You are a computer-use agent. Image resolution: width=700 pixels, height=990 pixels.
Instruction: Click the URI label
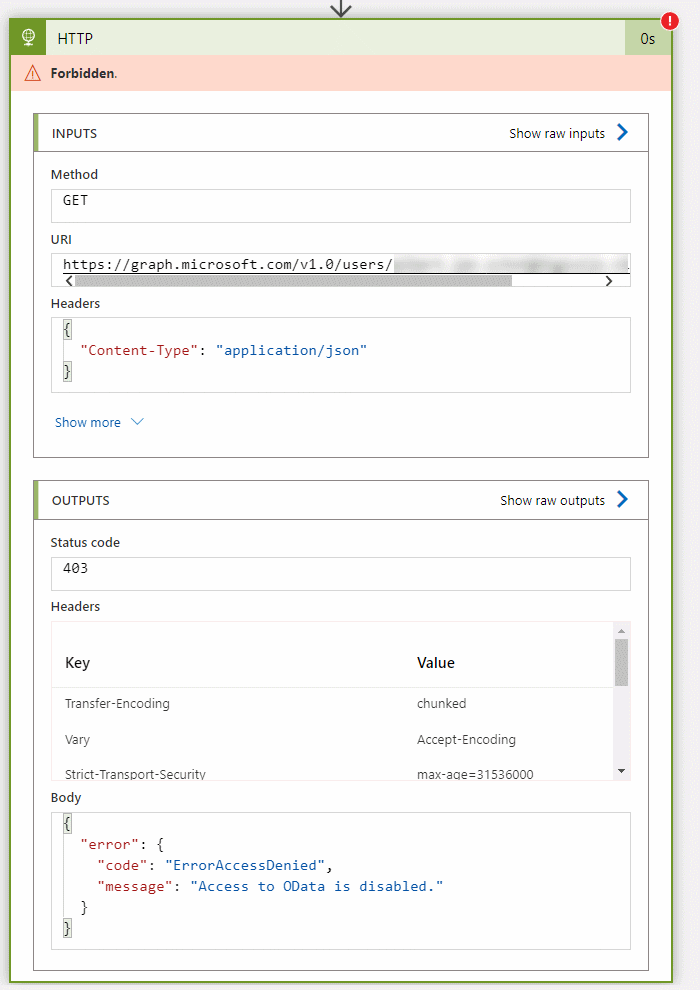tap(61, 239)
